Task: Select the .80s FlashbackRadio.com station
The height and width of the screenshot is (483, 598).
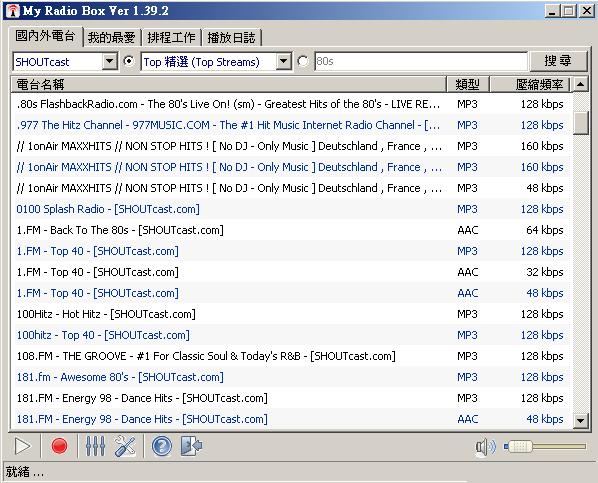Action: coord(292,104)
